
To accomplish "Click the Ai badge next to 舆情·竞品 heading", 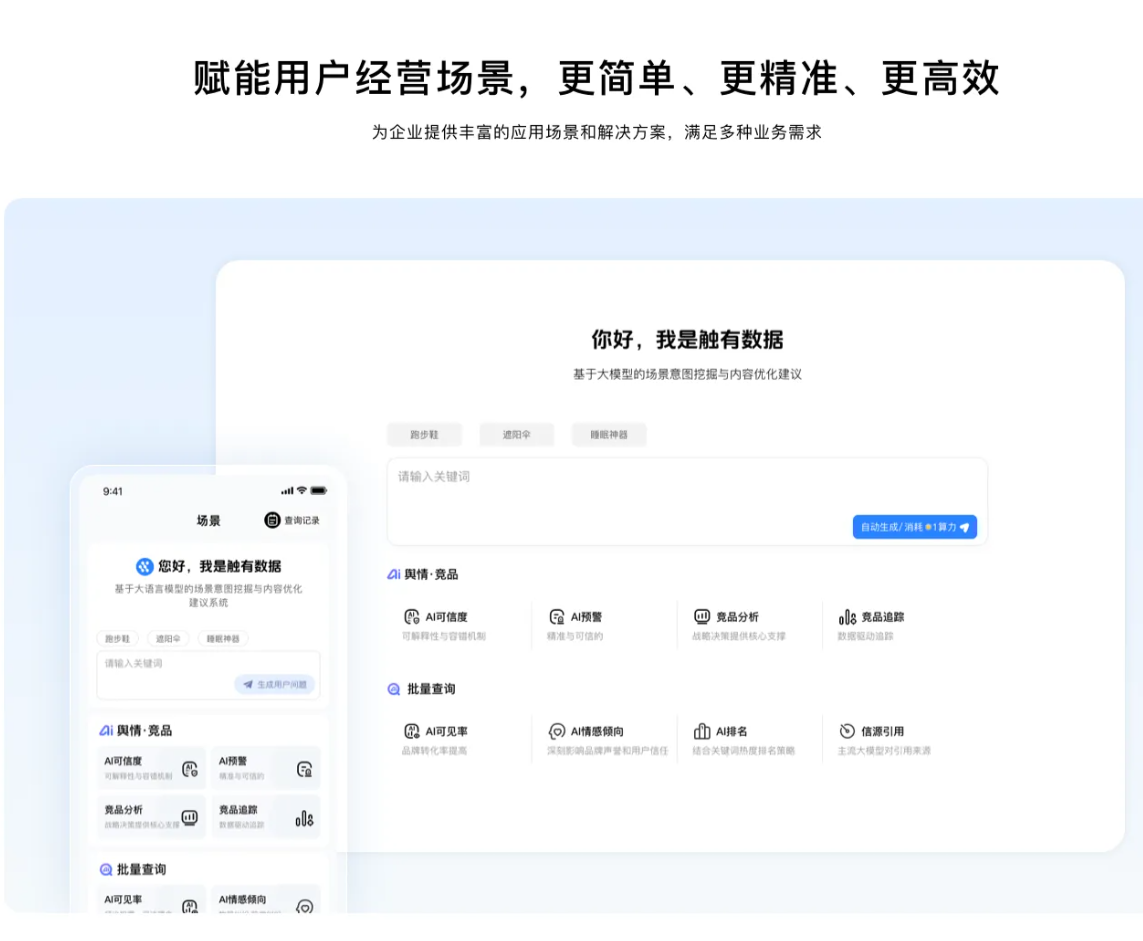I will 394,574.
